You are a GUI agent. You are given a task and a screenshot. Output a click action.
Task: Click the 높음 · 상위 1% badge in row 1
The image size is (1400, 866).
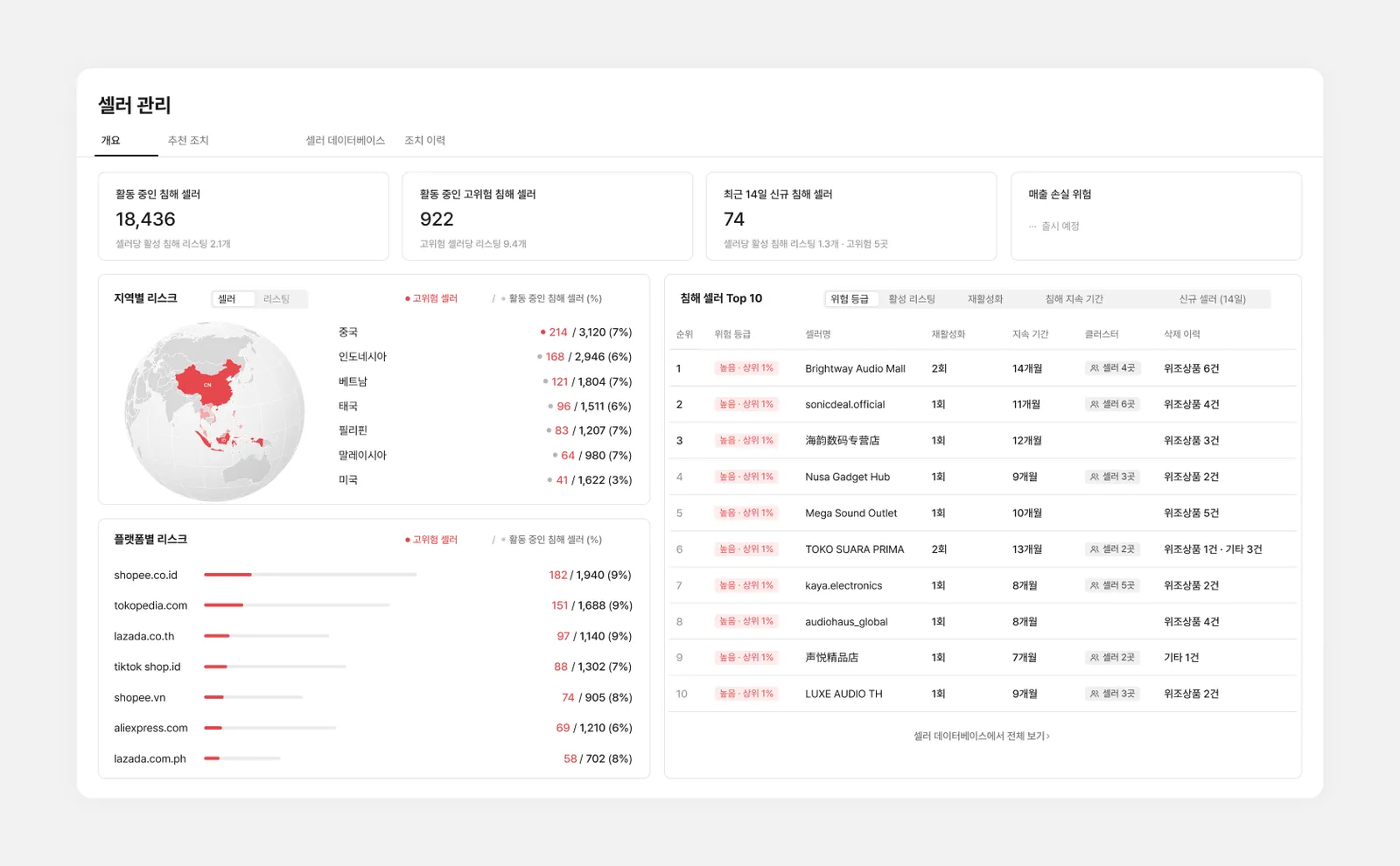pos(746,368)
